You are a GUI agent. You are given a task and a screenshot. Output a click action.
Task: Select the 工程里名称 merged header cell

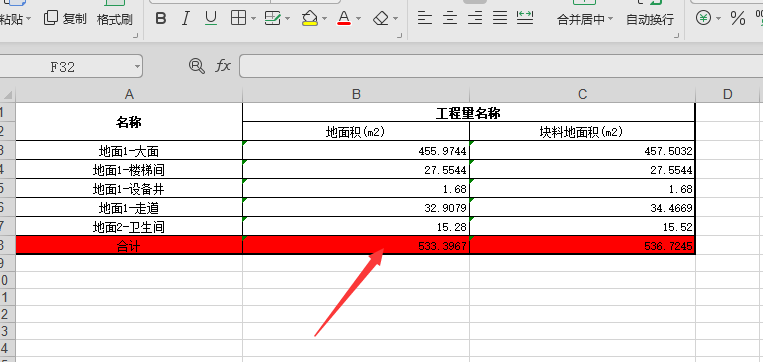[469, 112]
